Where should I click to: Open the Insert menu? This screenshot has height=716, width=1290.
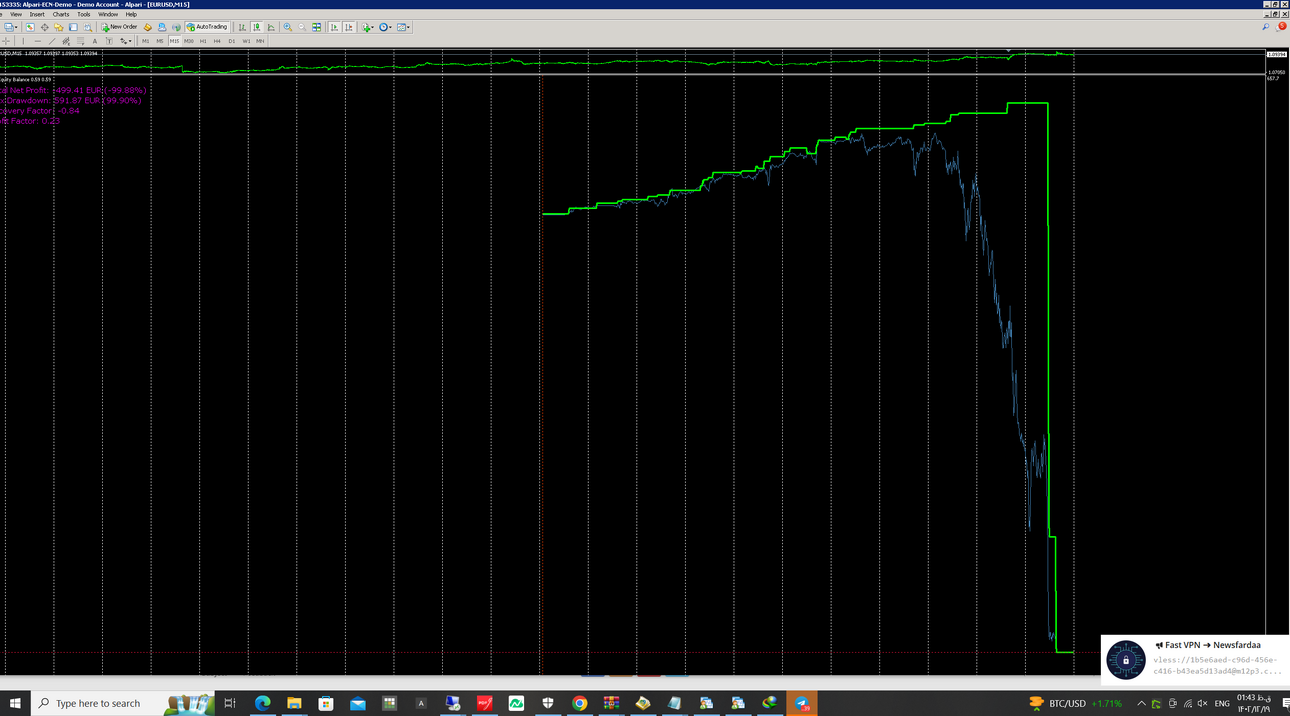(x=37, y=14)
